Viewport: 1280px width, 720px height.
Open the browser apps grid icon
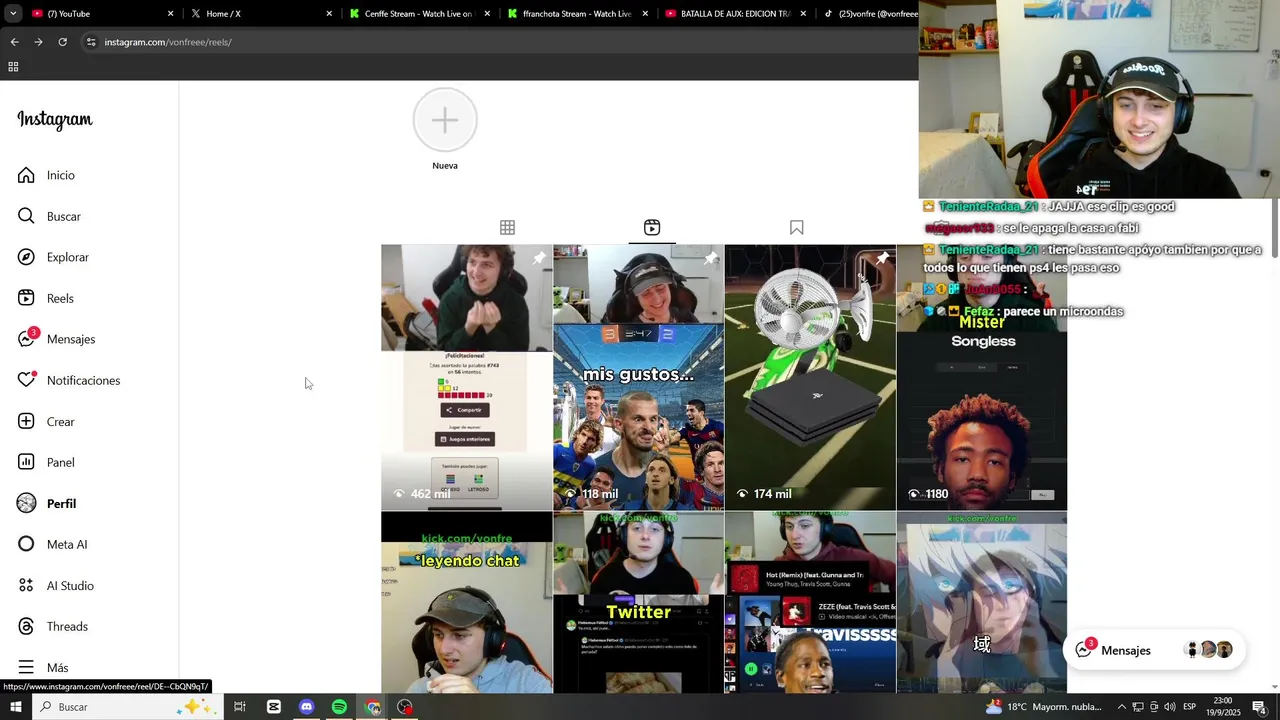pos(13,67)
